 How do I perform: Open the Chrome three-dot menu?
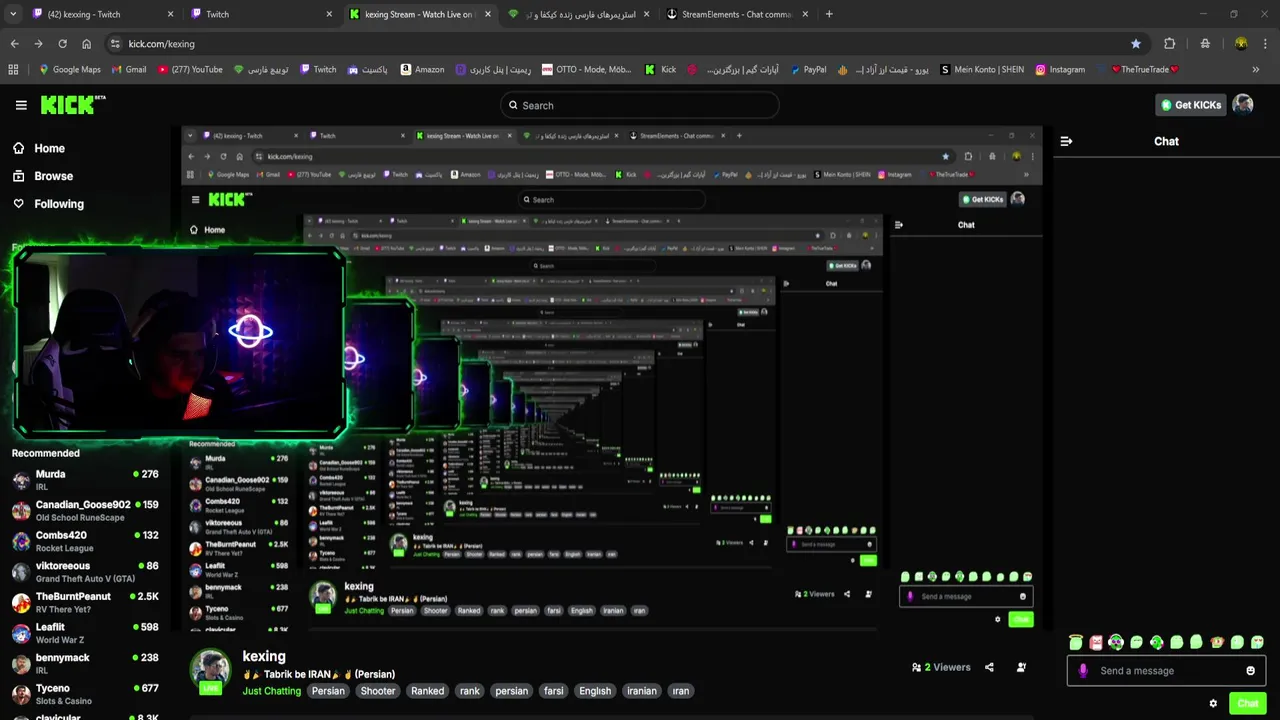pos(1267,44)
